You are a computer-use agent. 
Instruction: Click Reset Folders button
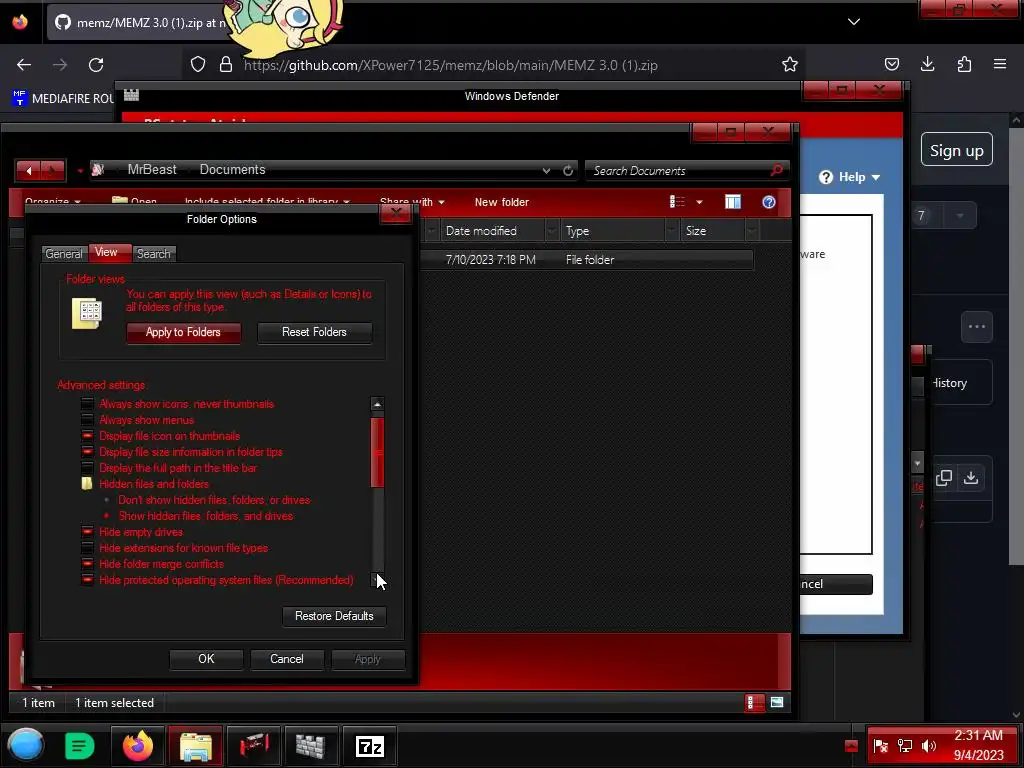pyautogui.click(x=314, y=332)
